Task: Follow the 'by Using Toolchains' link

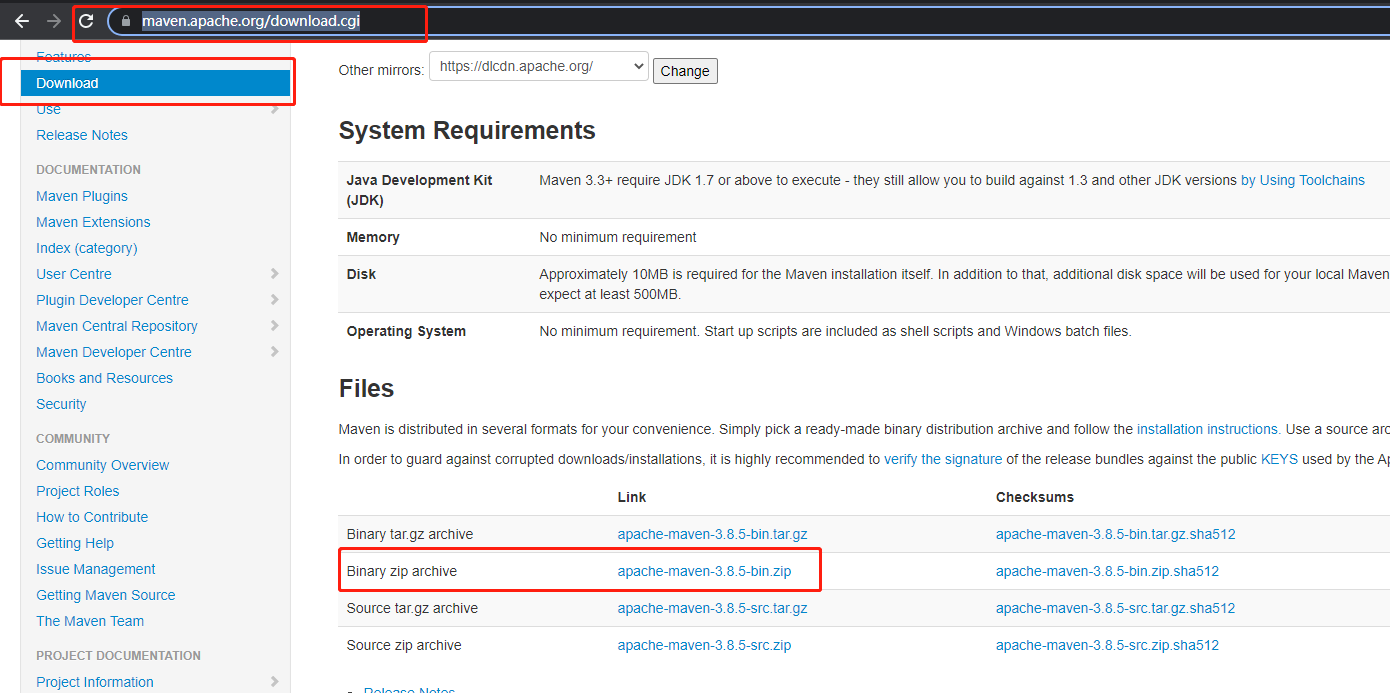Action: pyautogui.click(x=1303, y=180)
